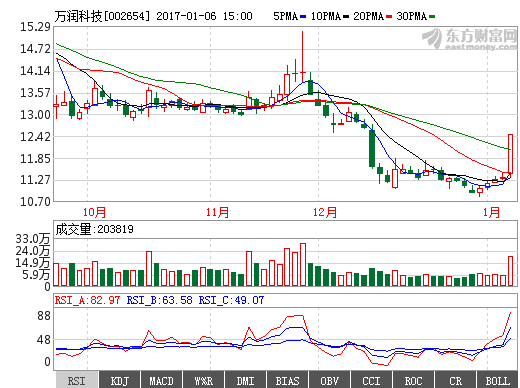Click the 10月 axis label

94,212
